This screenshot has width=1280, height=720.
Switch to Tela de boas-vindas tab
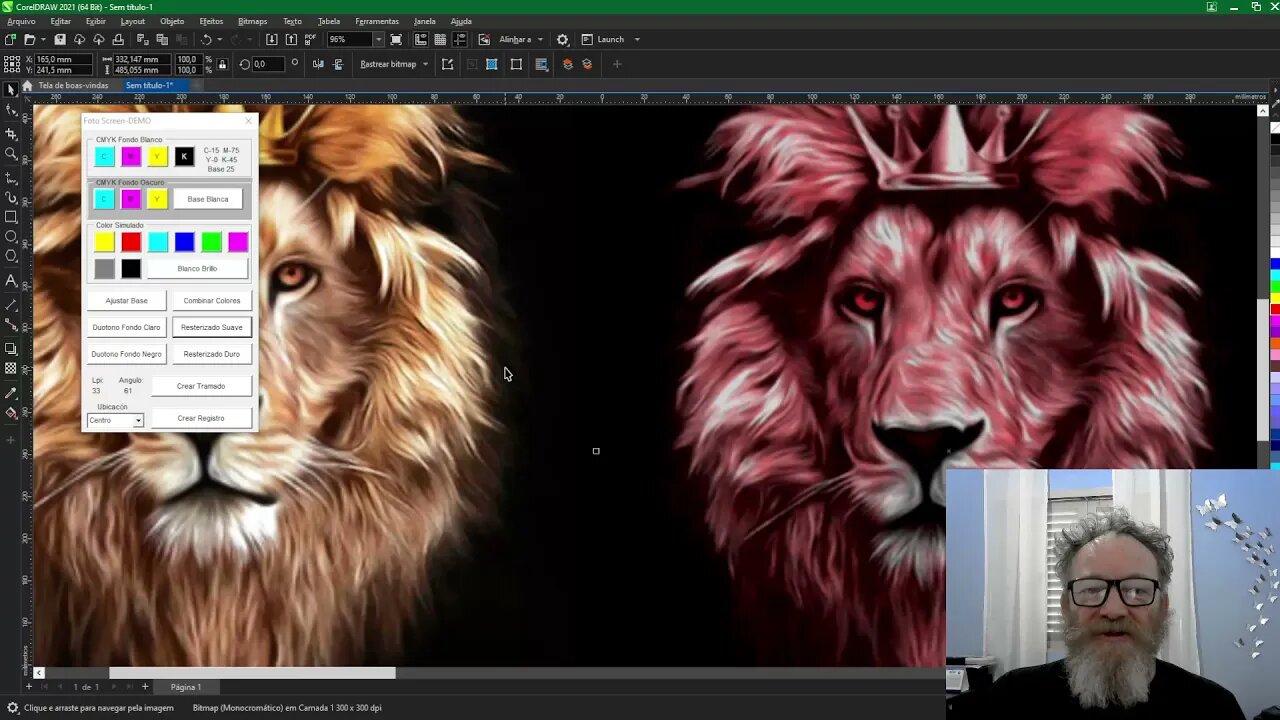click(x=72, y=86)
